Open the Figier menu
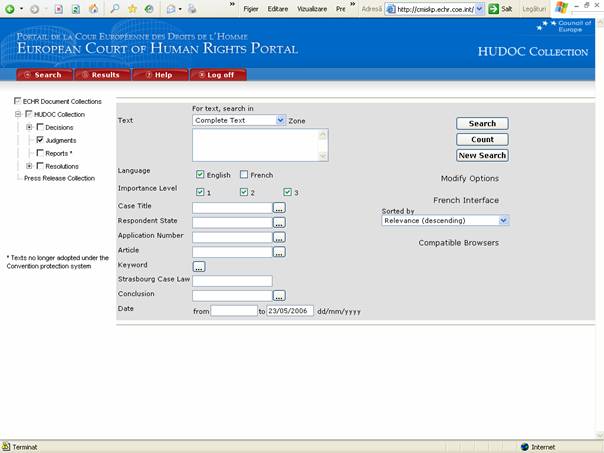Image resolution: width=604 pixels, height=453 pixels. 251,9
